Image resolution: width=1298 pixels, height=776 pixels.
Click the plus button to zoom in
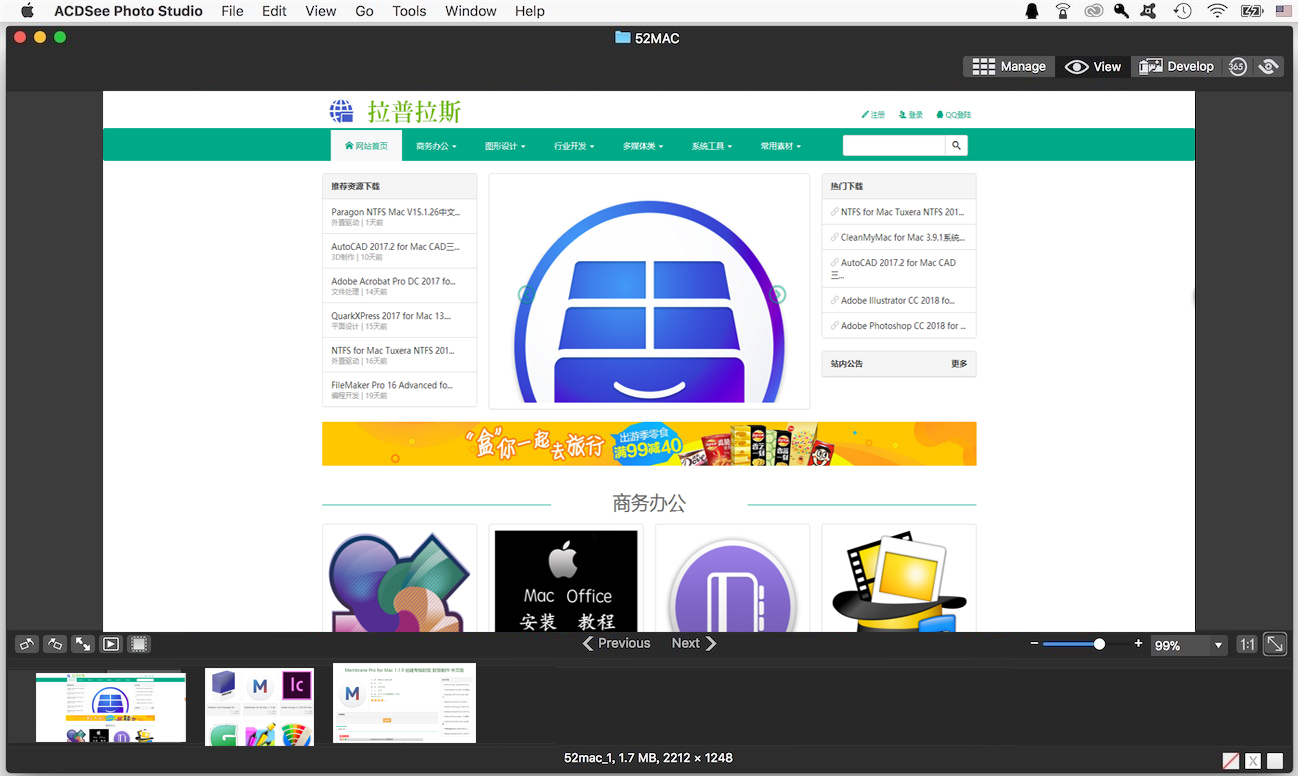[1138, 644]
